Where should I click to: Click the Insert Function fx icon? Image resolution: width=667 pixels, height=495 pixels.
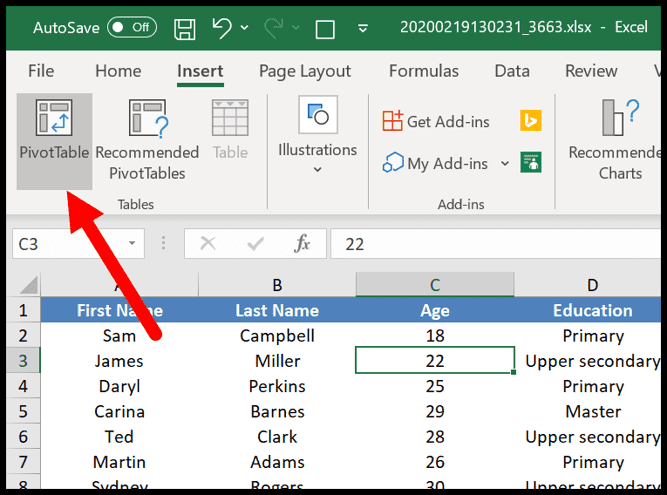pyautogui.click(x=302, y=244)
